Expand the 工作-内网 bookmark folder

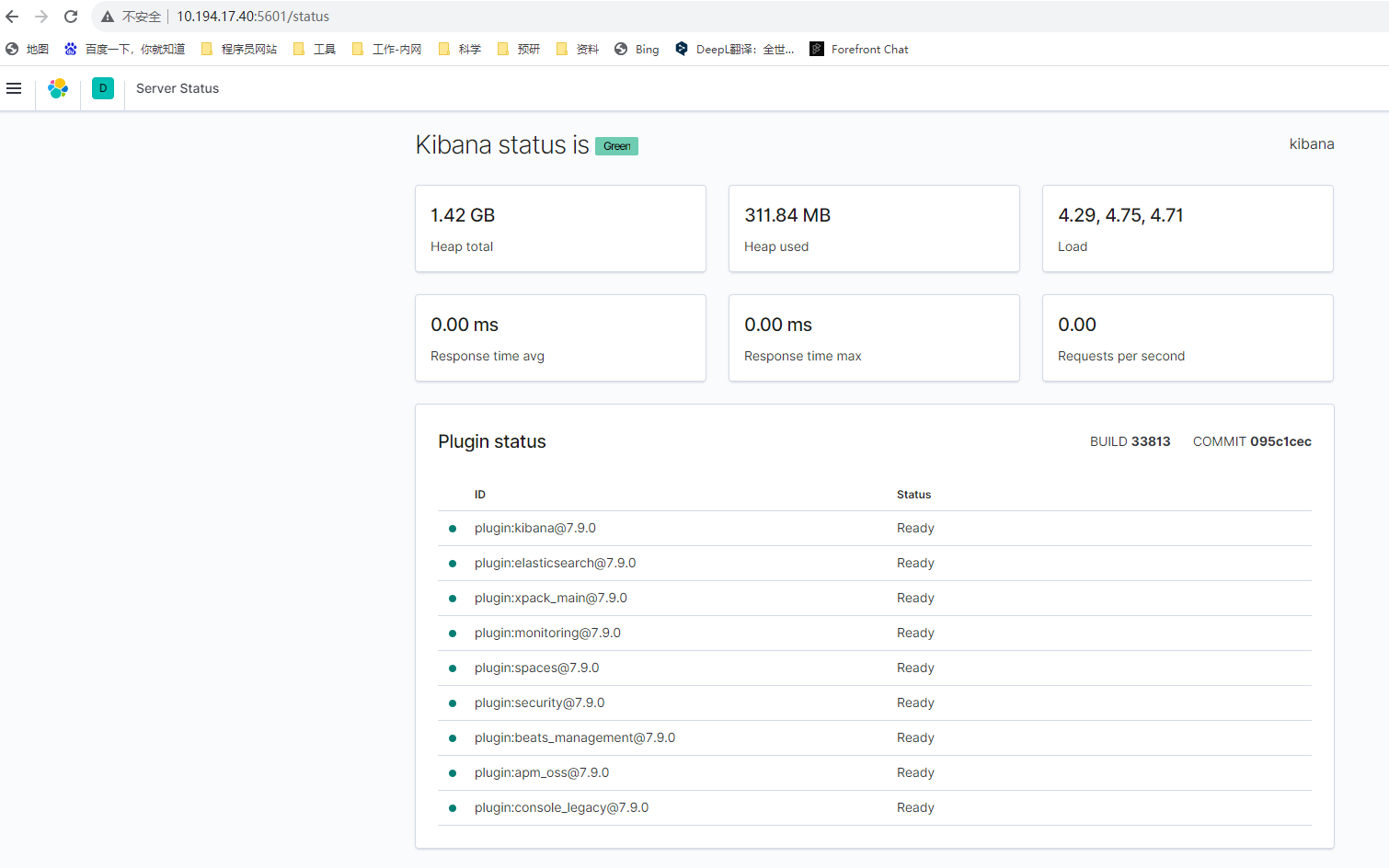point(387,50)
